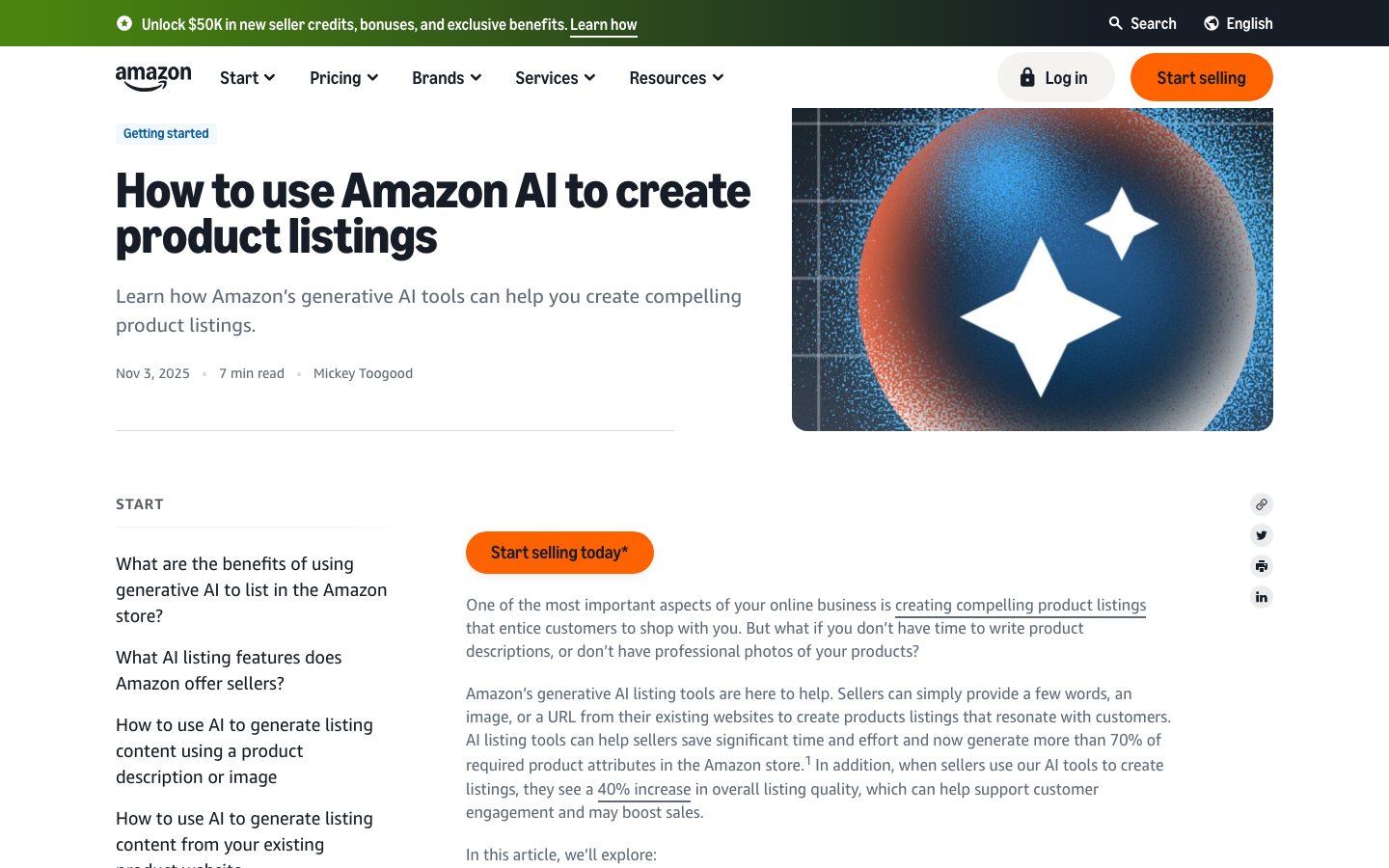This screenshot has height=868, width=1389.
Task: Share article on Twitter icon
Action: point(1262,535)
